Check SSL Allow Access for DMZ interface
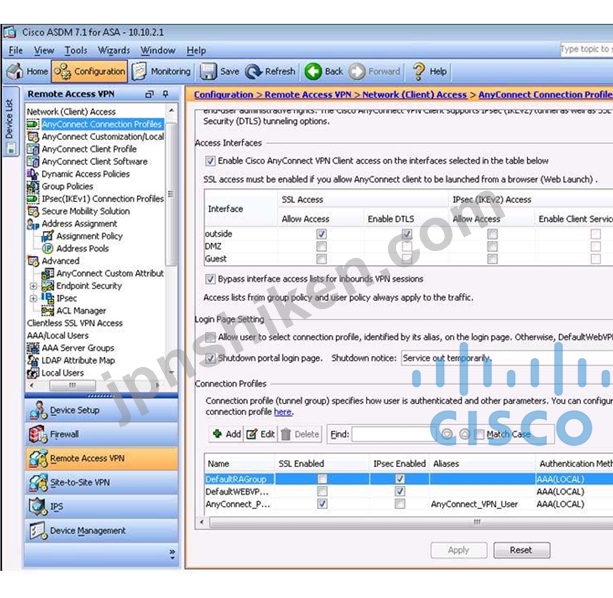The width and height of the screenshot is (613, 598). (x=321, y=247)
